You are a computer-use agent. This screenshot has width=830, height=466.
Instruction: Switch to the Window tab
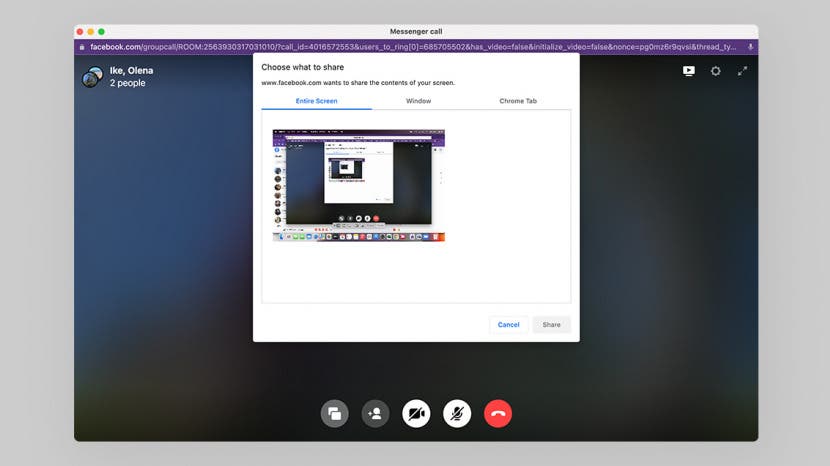(418, 101)
